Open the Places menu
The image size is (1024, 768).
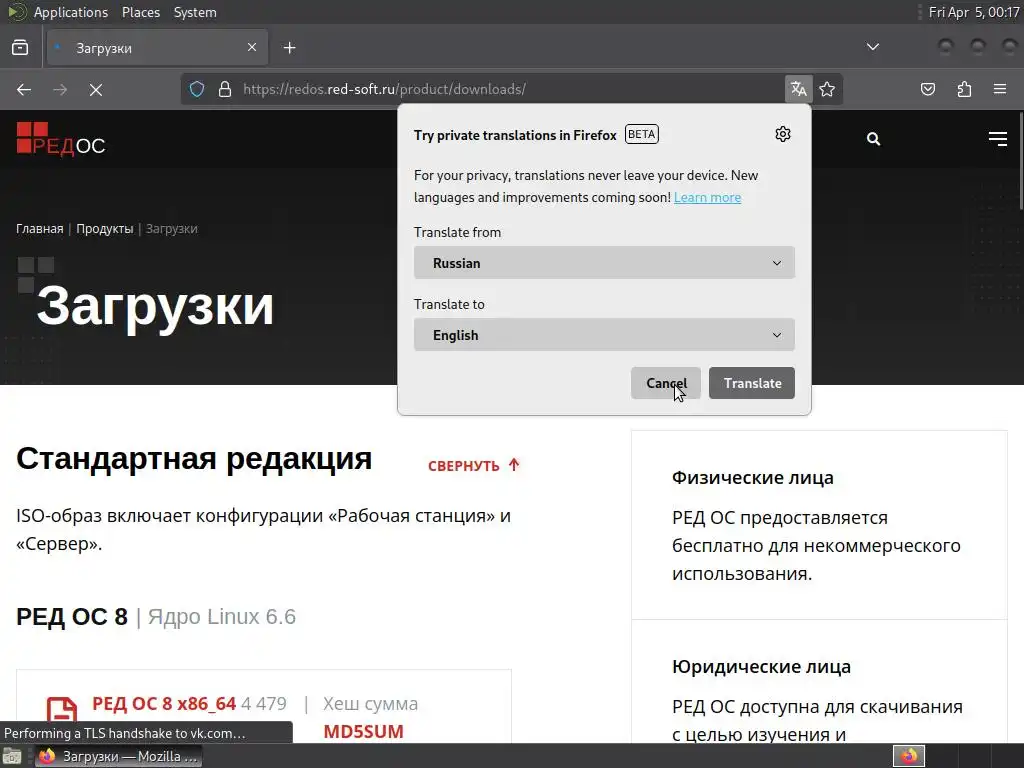tap(140, 12)
